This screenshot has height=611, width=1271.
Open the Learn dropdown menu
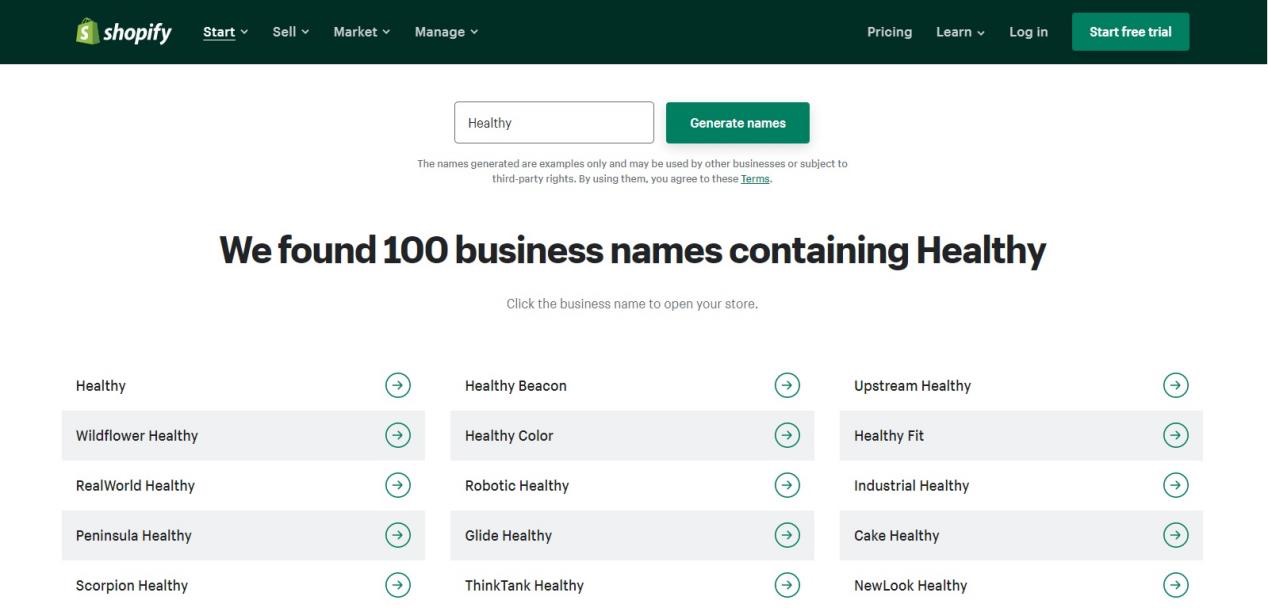pos(958,31)
